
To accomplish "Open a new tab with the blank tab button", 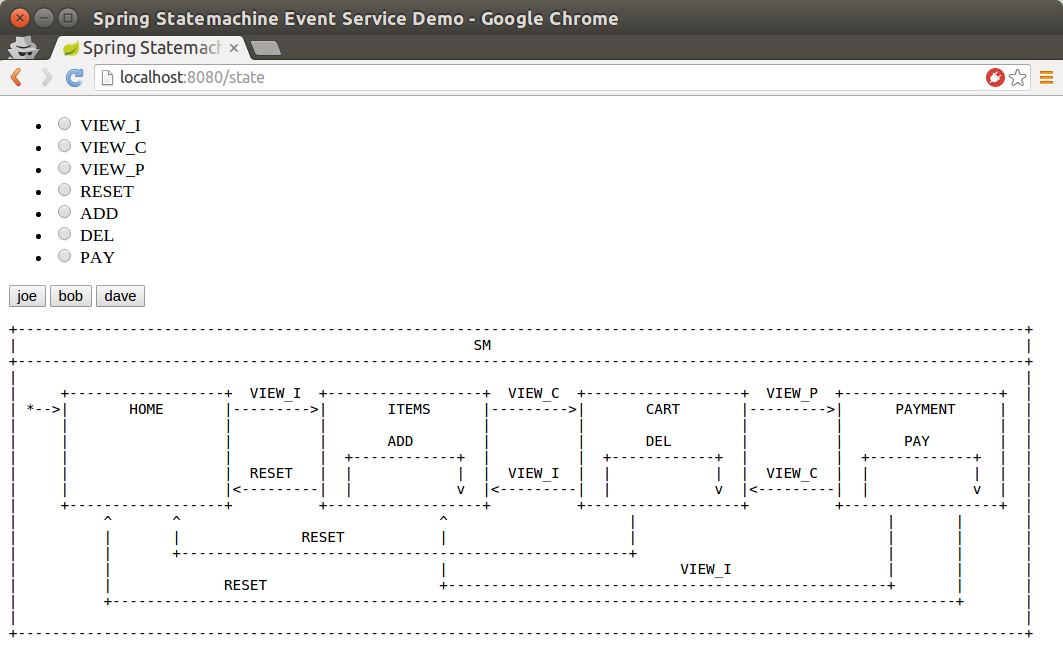I will pyautogui.click(x=265, y=48).
